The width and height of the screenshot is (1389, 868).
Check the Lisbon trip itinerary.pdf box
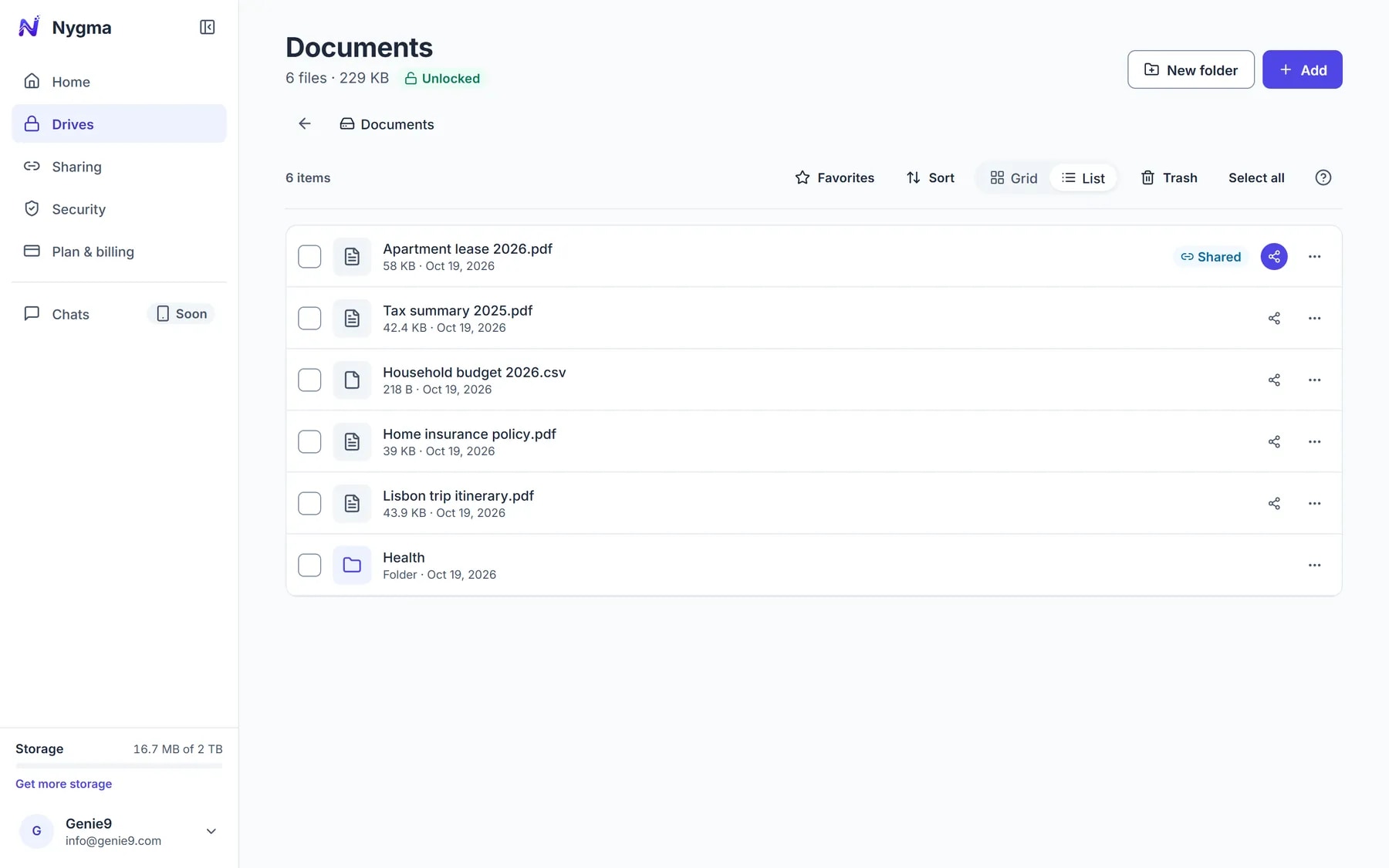309,503
